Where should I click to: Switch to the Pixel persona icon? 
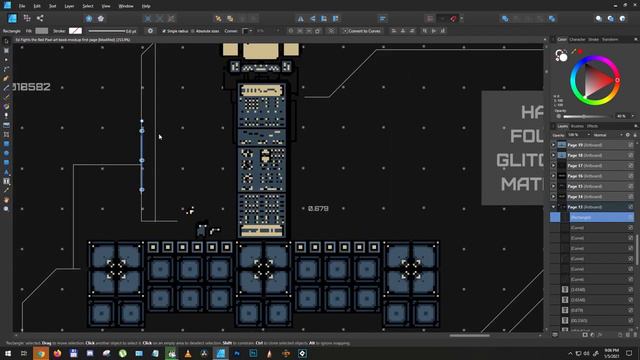tap(27, 18)
